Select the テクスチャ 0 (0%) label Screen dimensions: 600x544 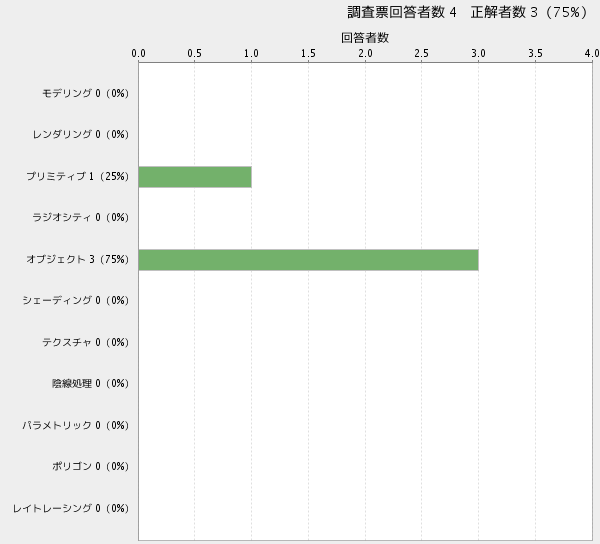[86, 343]
